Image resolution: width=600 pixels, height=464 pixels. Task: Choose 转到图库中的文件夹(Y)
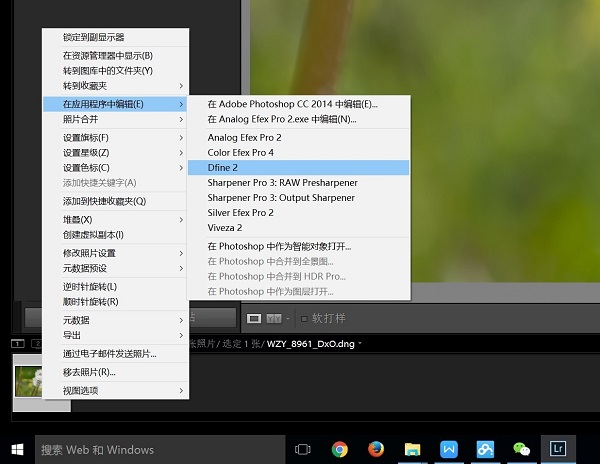(x=115, y=71)
